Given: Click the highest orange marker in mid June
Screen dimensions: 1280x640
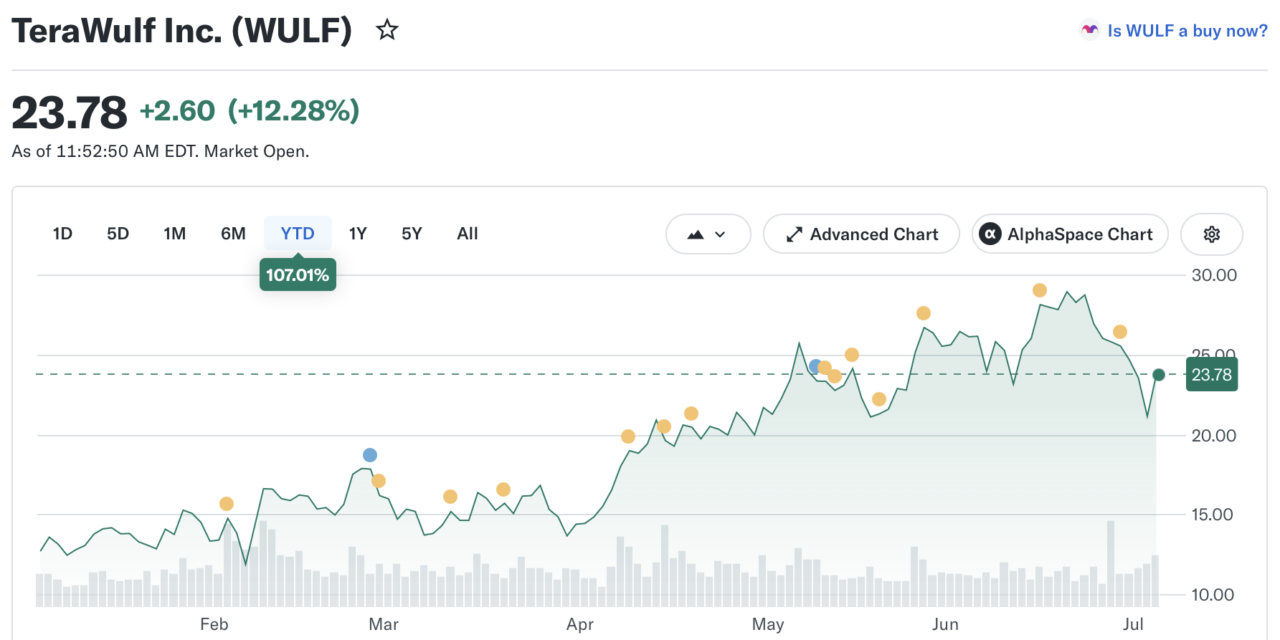Looking at the screenshot, I should coord(1039,290).
